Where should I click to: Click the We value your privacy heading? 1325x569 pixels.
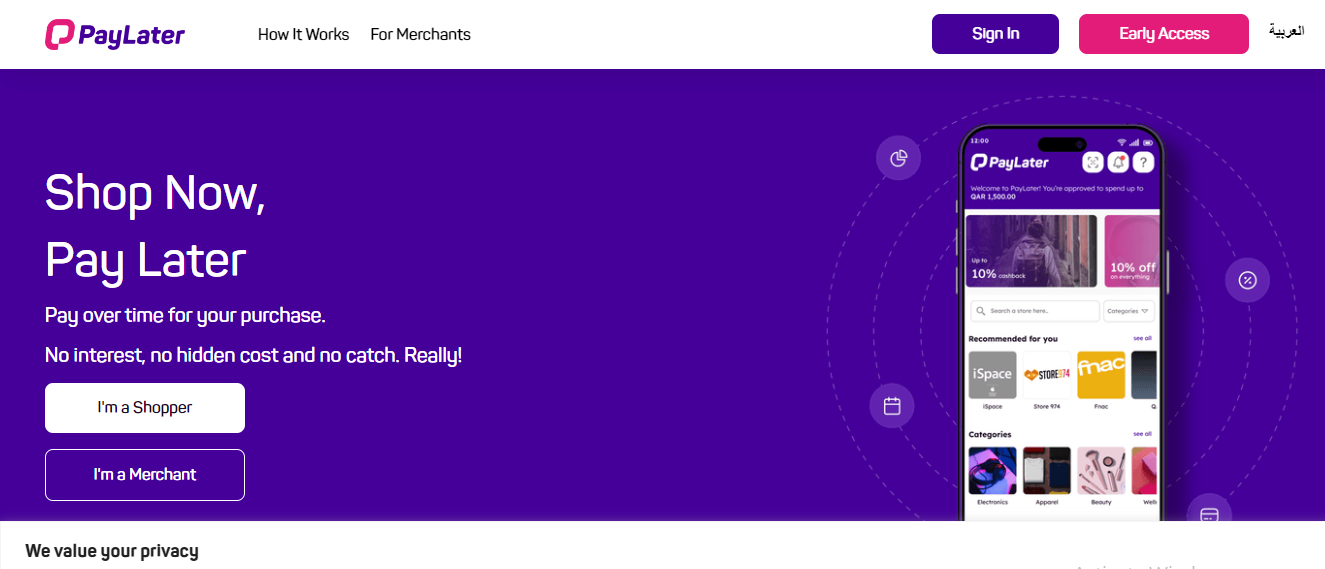(x=112, y=551)
